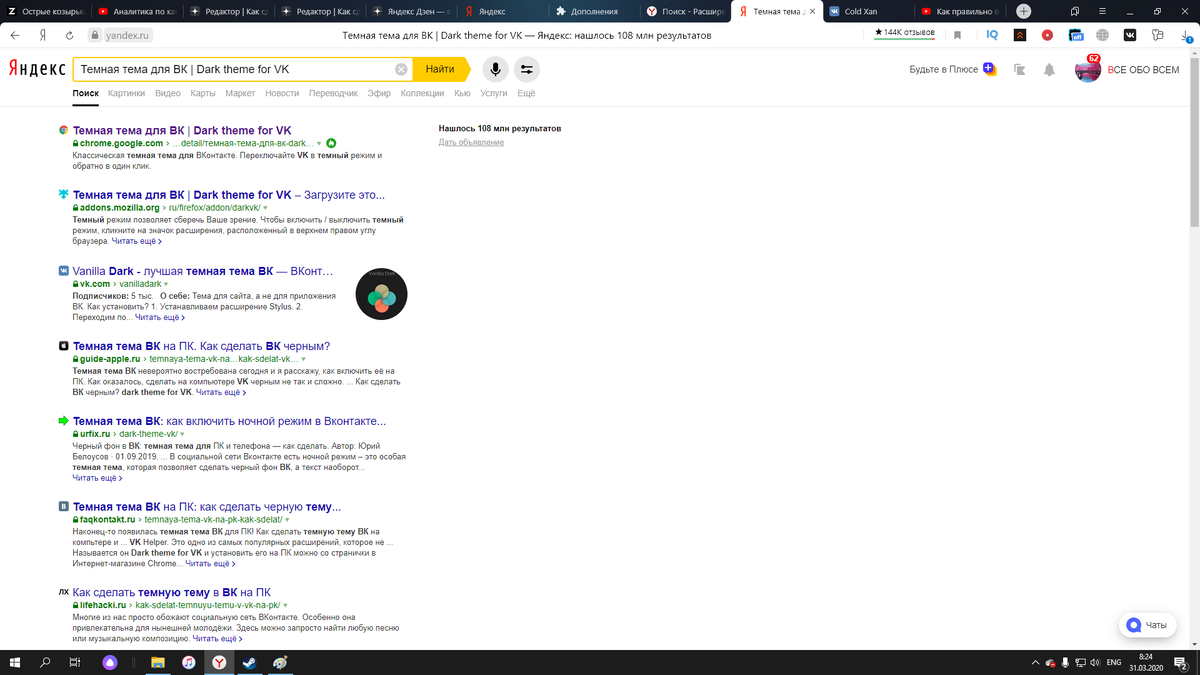Expand dropdown arrow for addons.mozilla.org result
The image size is (1200, 675).
tap(265, 208)
